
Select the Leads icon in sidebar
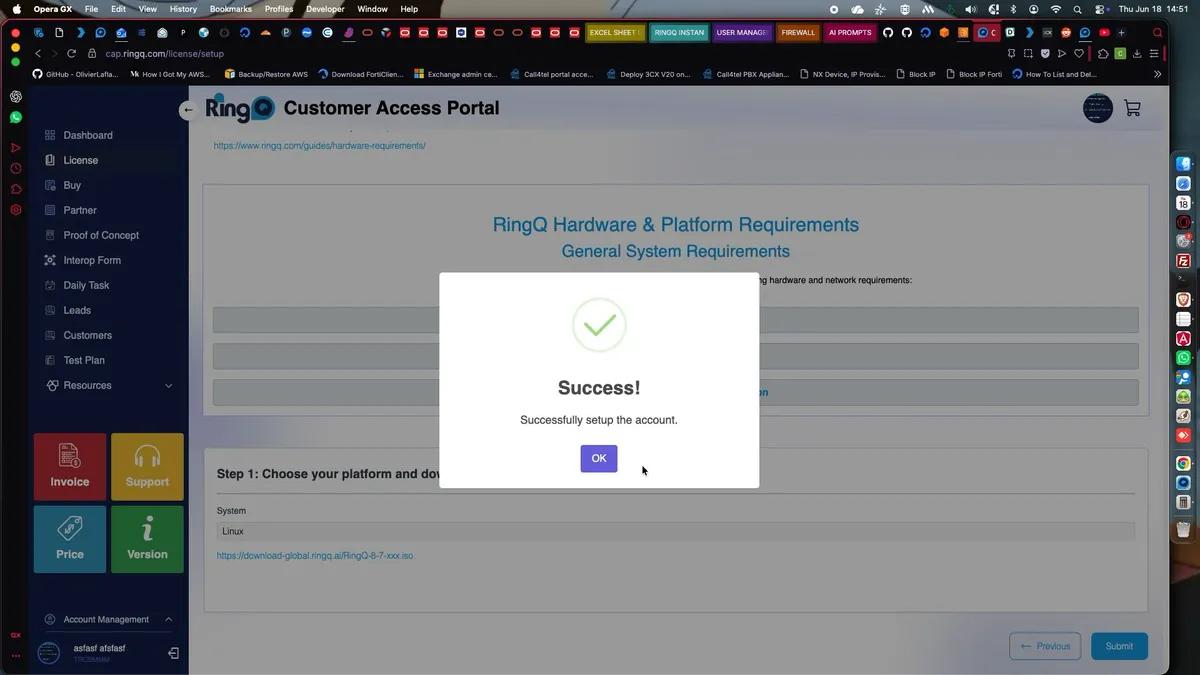(50, 310)
